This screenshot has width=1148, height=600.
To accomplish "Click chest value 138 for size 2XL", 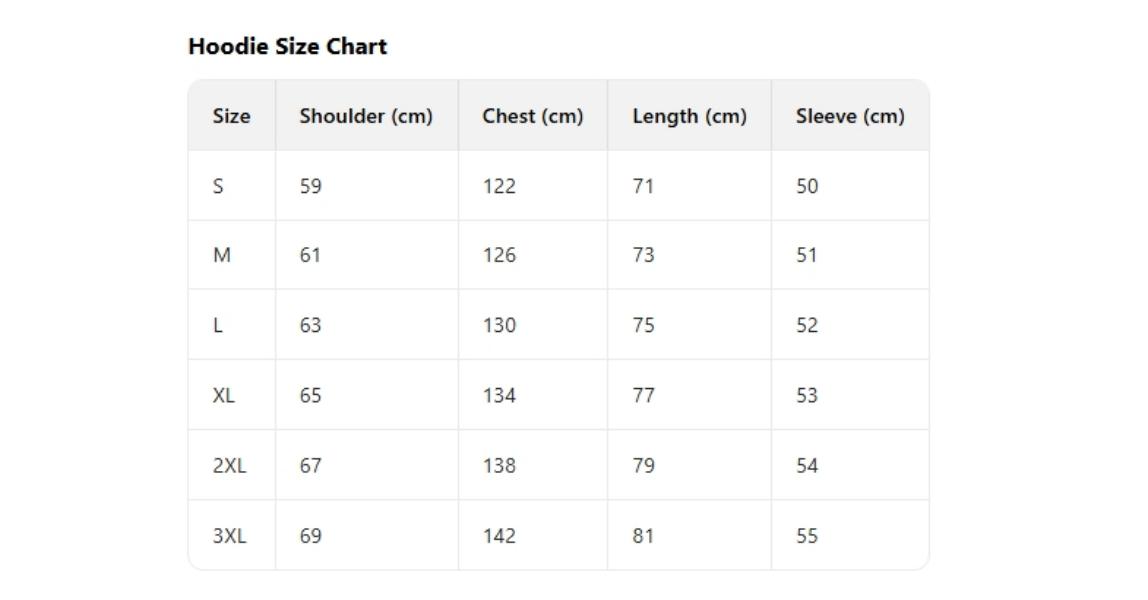I will pos(499,465).
